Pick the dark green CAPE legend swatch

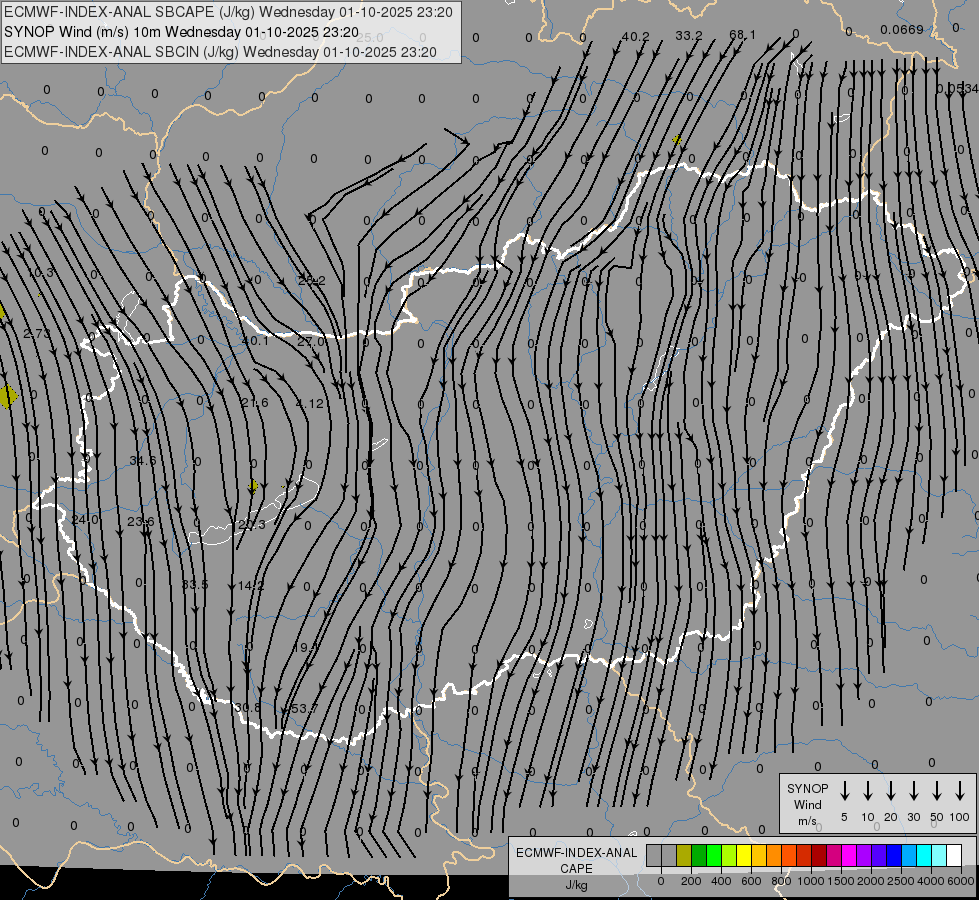(x=699, y=856)
